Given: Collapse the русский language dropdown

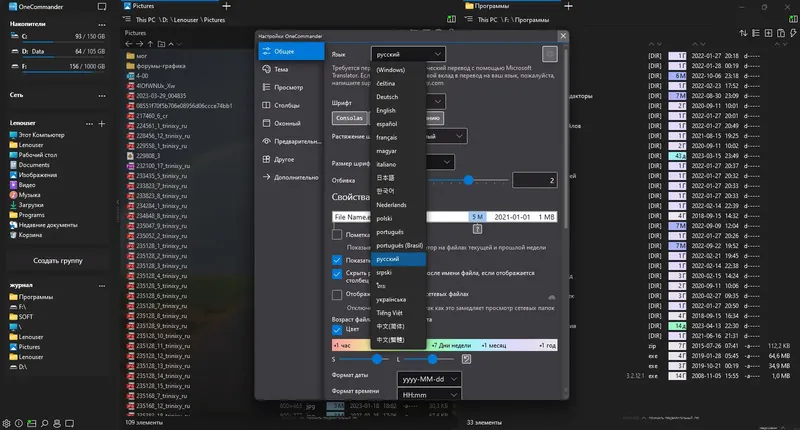Looking at the screenshot, I should (x=408, y=54).
